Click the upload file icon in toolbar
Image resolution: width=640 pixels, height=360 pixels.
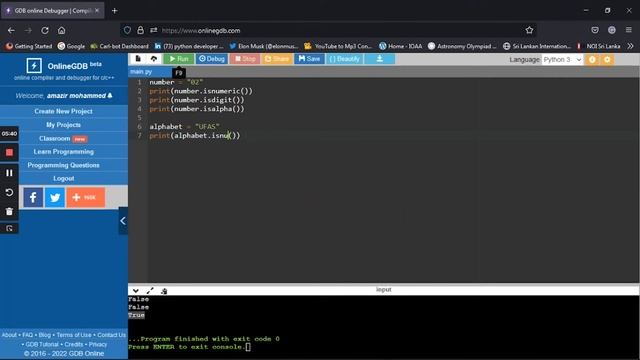pyautogui.click(x=153, y=59)
